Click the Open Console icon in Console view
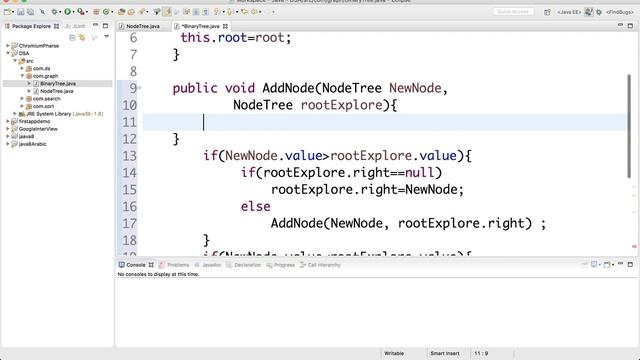 [607, 264]
